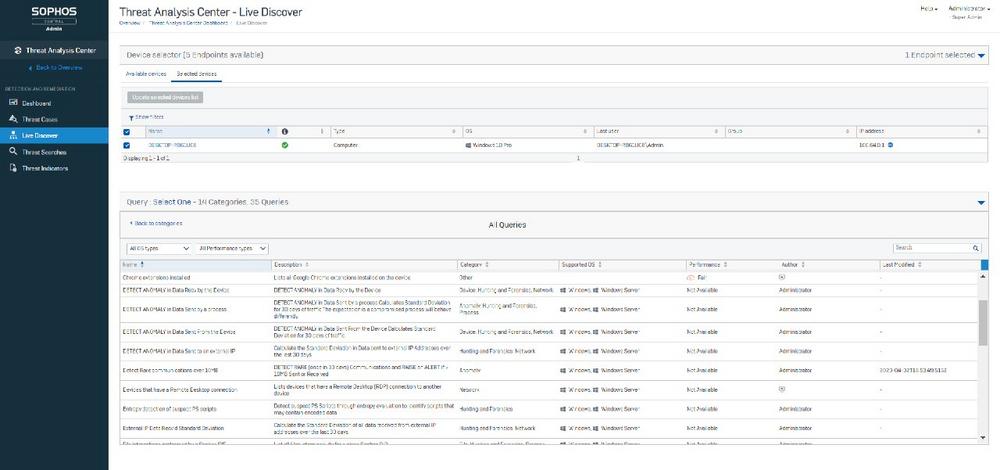
Task: Click the Sophos author icon in Chrome extensions row
Action: [782, 277]
